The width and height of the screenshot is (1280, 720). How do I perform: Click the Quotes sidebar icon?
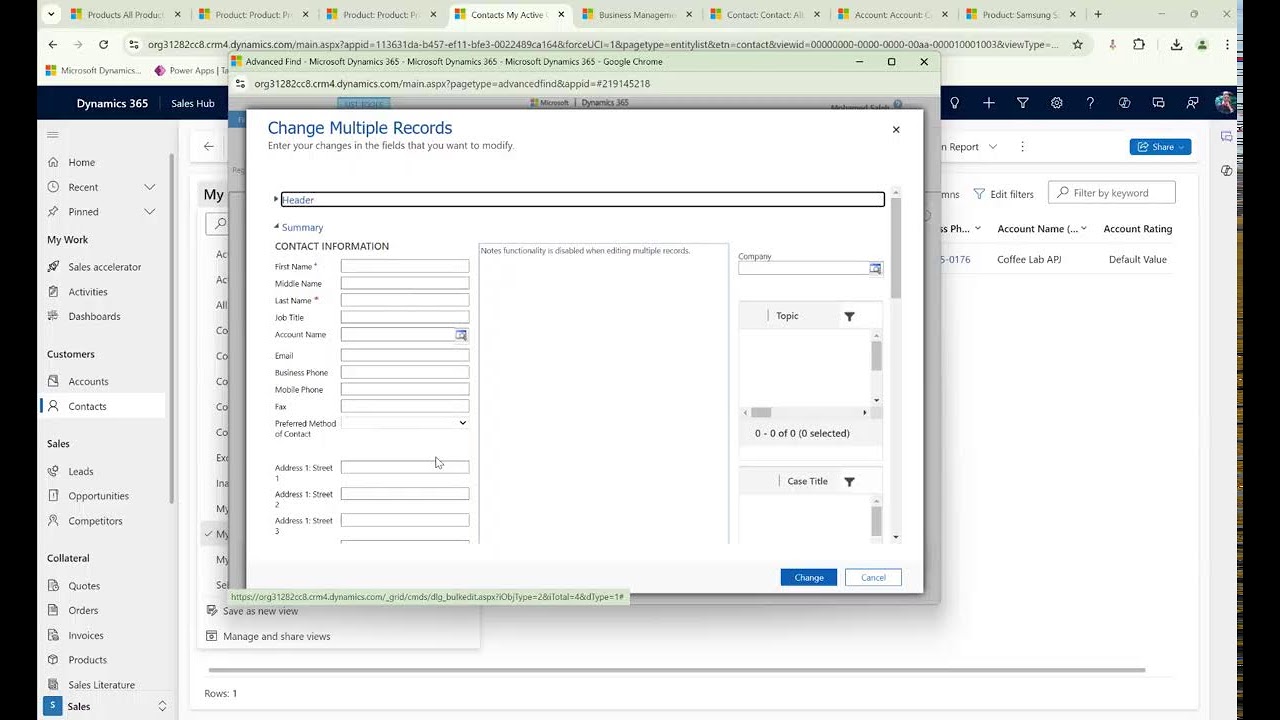pyautogui.click(x=54, y=586)
